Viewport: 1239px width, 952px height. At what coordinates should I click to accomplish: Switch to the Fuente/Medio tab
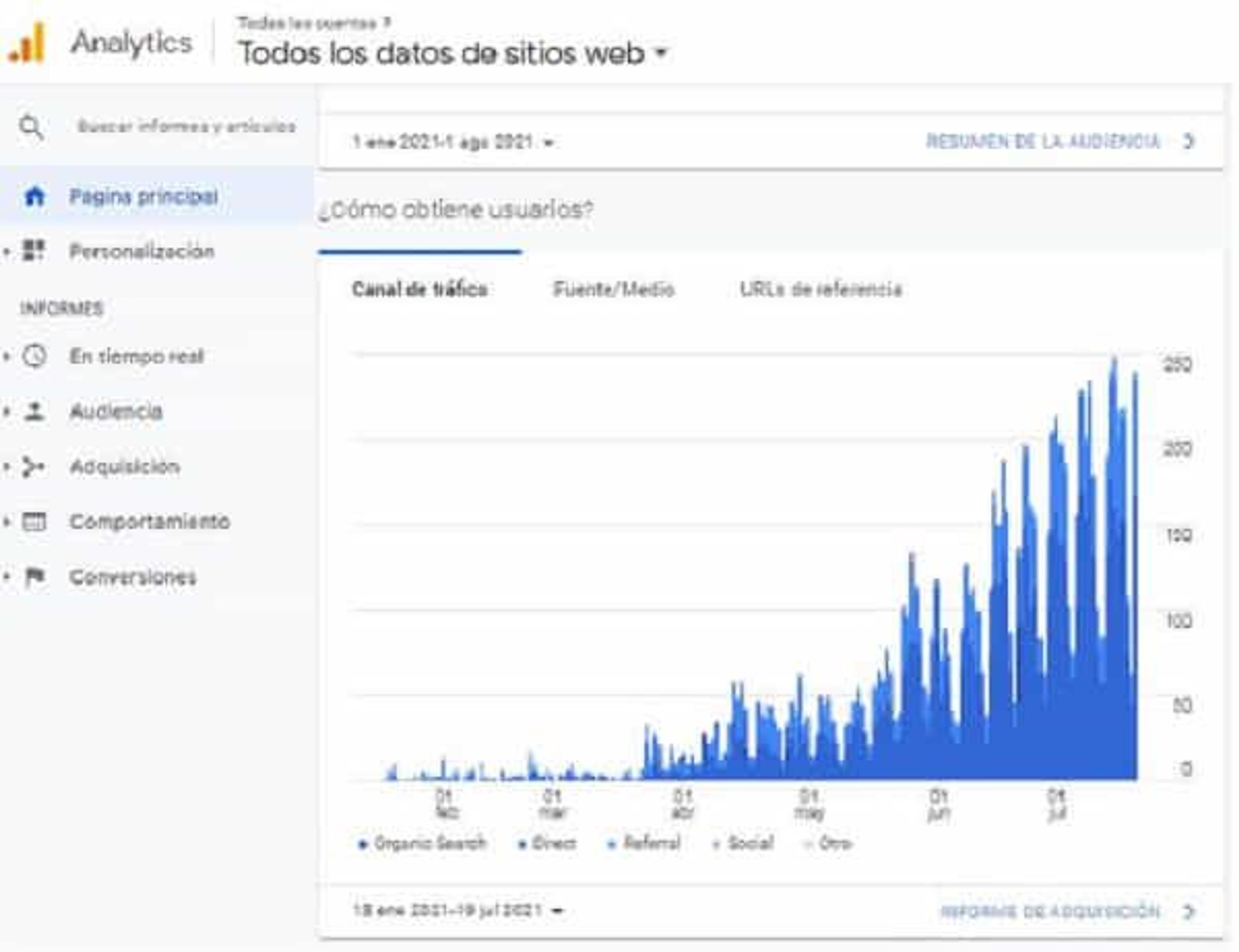[x=614, y=289]
